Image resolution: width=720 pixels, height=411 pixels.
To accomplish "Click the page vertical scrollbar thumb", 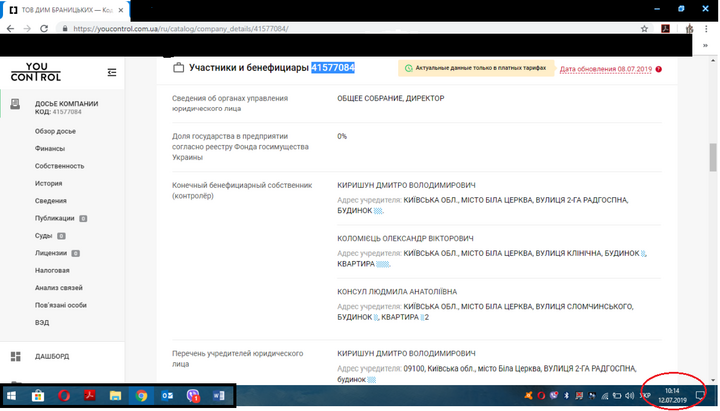I will tap(713, 157).
